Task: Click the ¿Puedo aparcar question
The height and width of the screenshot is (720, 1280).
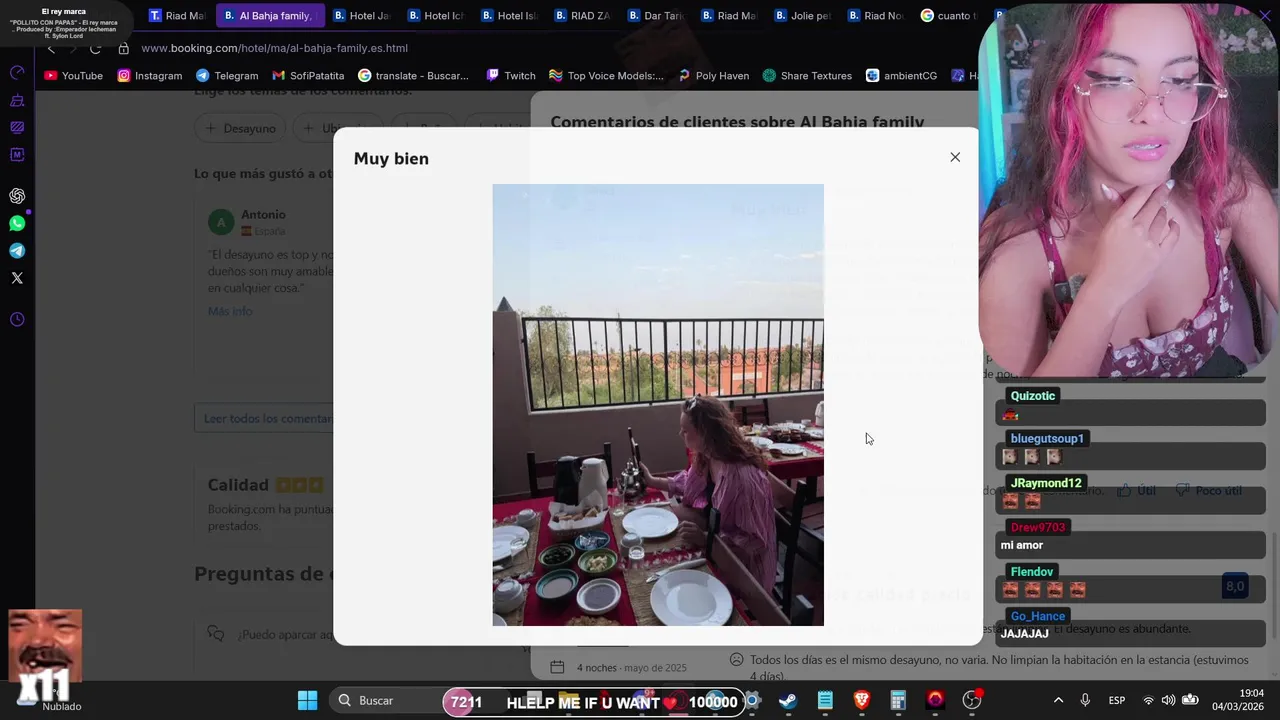Action: tap(285, 634)
